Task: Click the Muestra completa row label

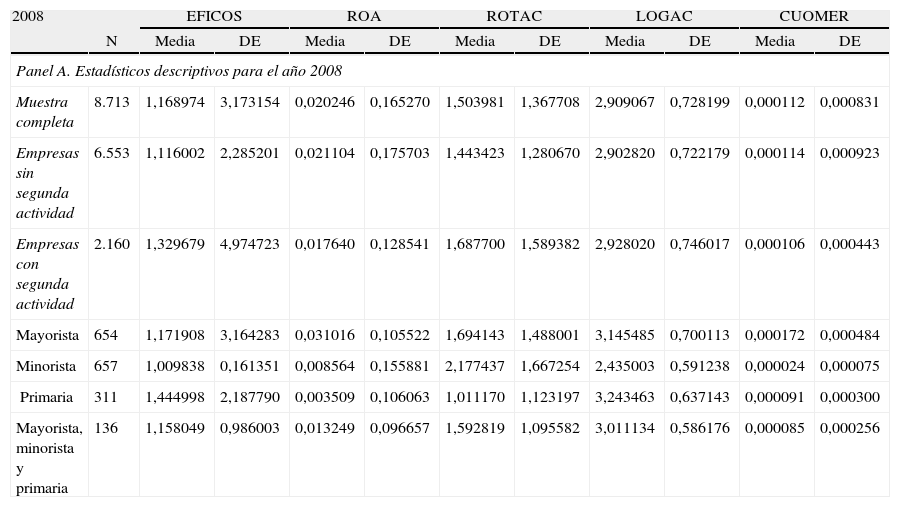Action: click(x=44, y=112)
